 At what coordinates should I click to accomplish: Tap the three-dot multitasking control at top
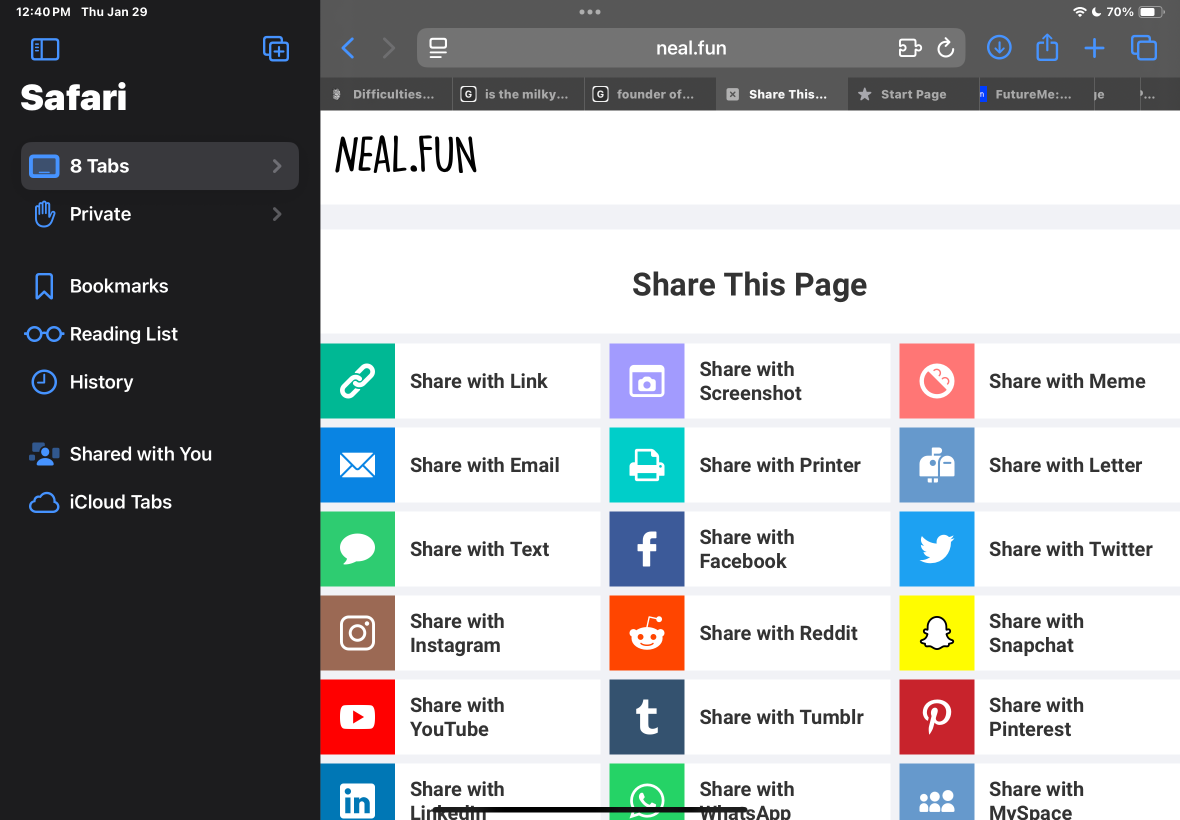click(590, 12)
